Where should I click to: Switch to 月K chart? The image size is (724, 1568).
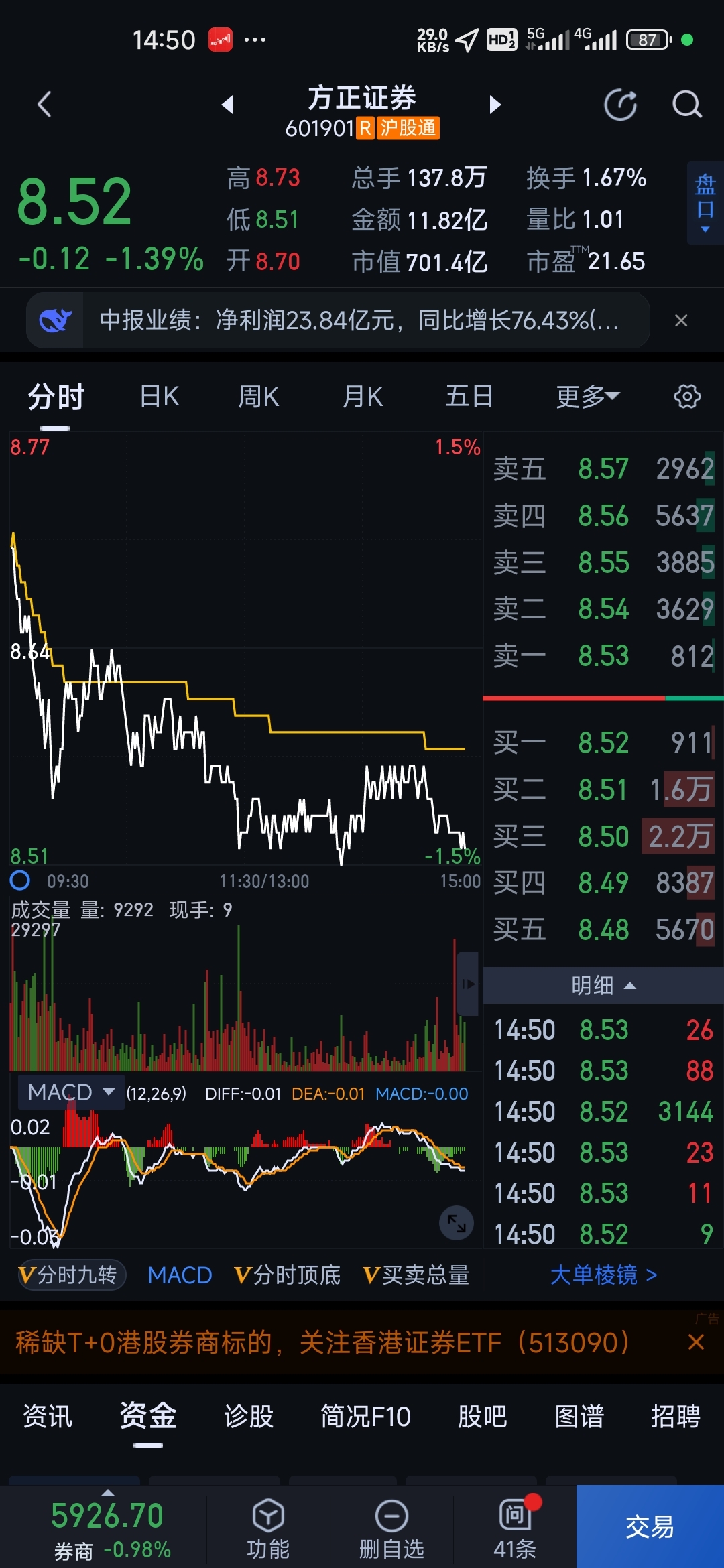click(363, 397)
